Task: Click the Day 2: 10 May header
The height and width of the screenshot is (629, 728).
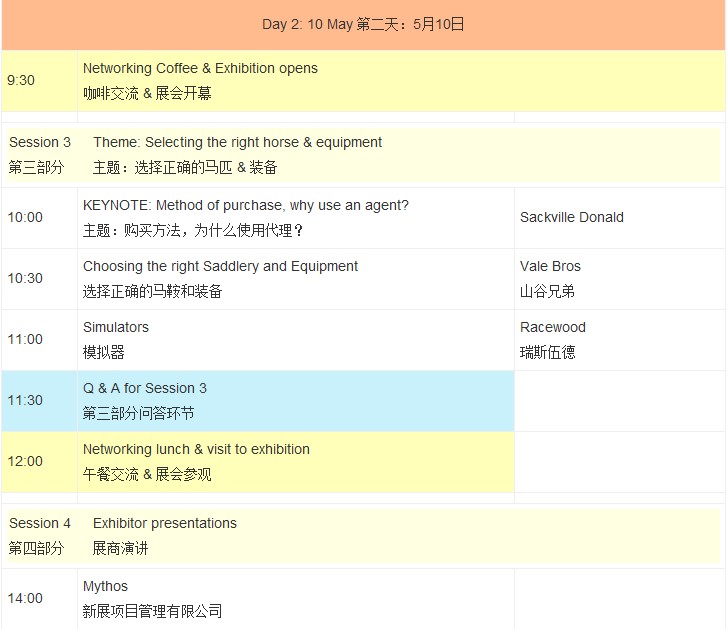Action: click(x=363, y=25)
